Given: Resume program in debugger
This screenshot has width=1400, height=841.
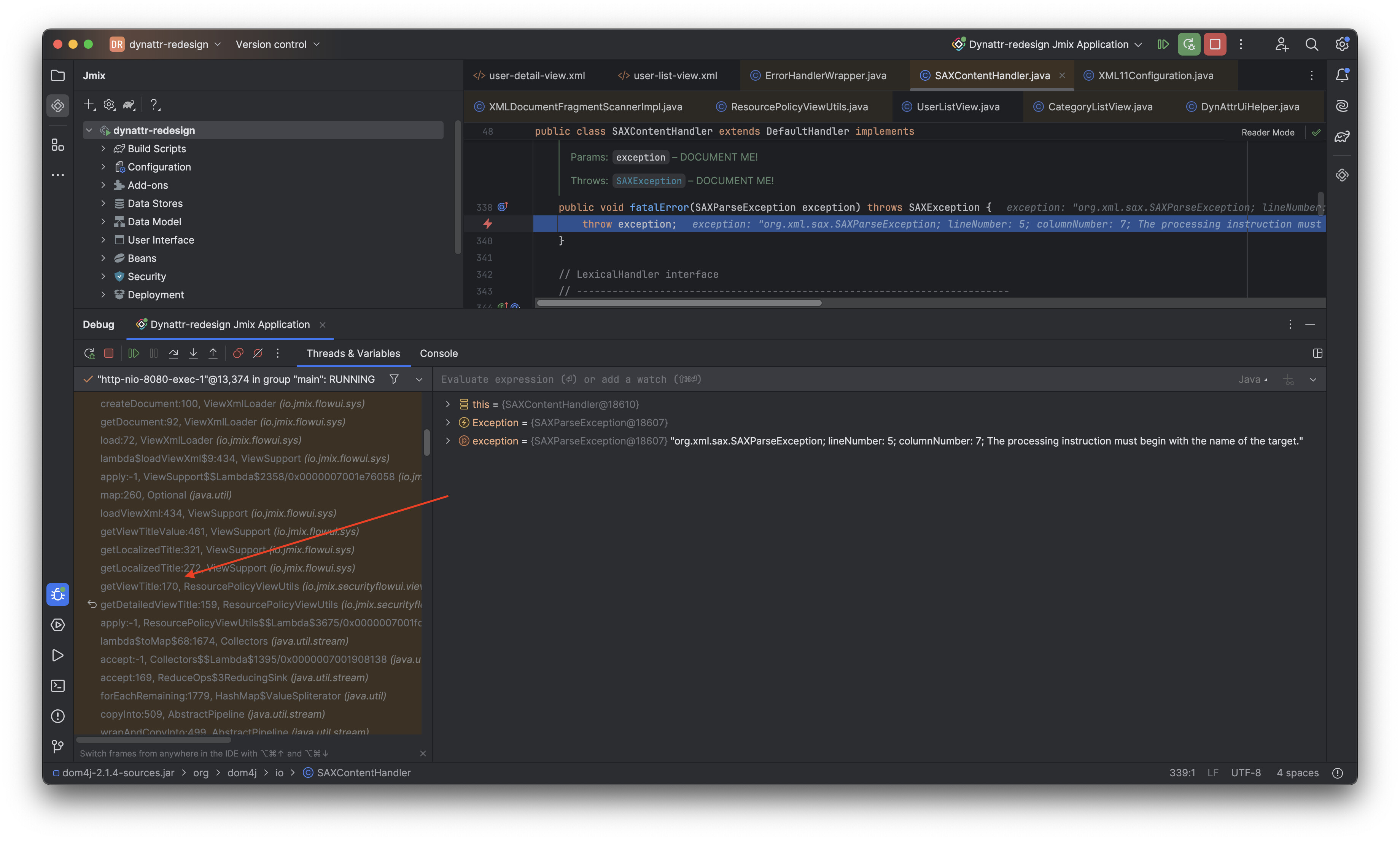Looking at the screenshot, I should (x=134, y=353).
